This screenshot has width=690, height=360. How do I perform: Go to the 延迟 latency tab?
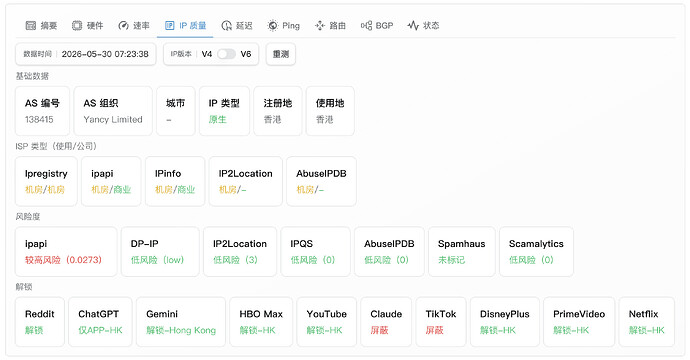pyautogui.click(x=237, y=26)
